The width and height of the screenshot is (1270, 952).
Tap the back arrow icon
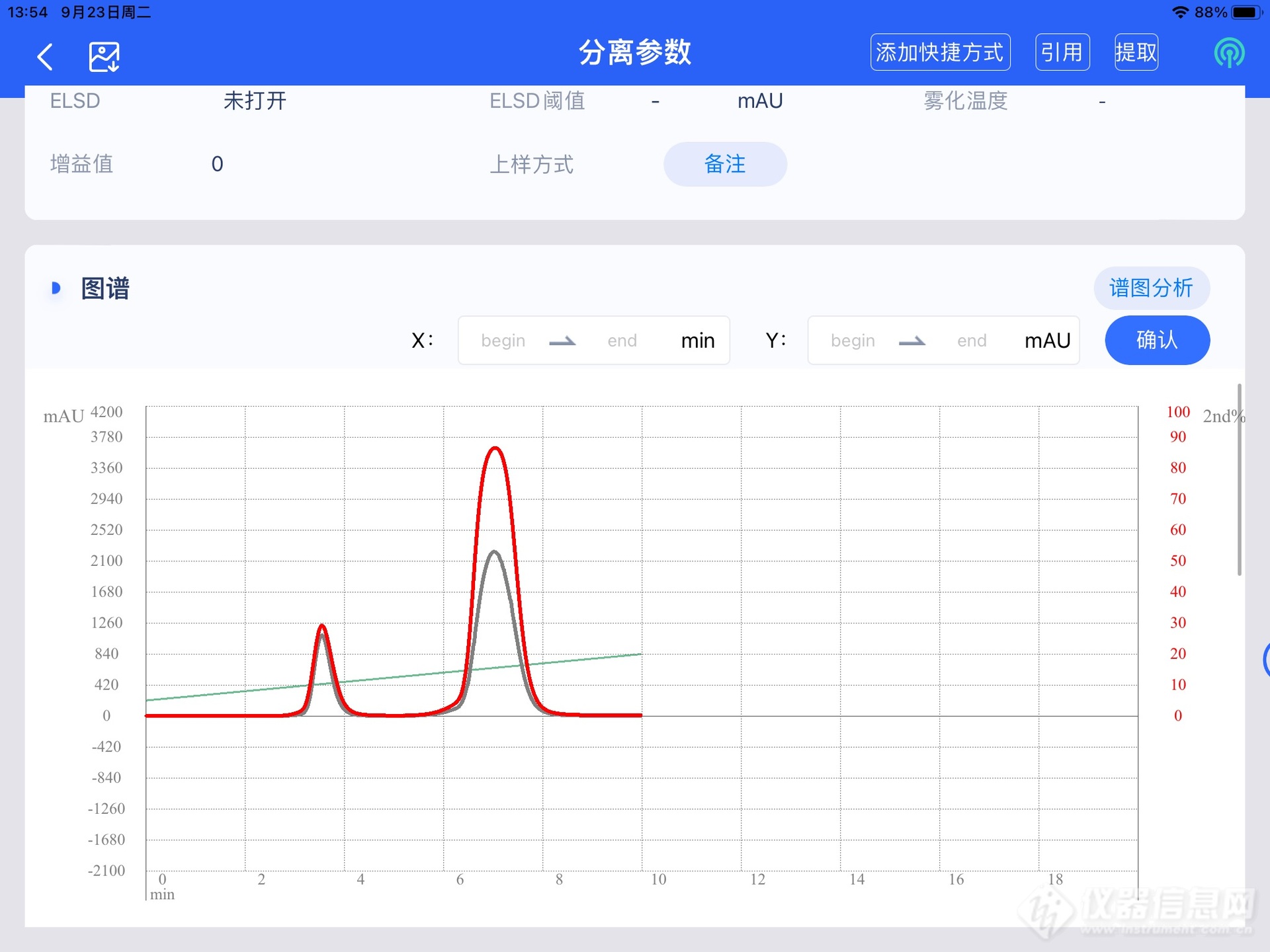[x=45, y=57]
